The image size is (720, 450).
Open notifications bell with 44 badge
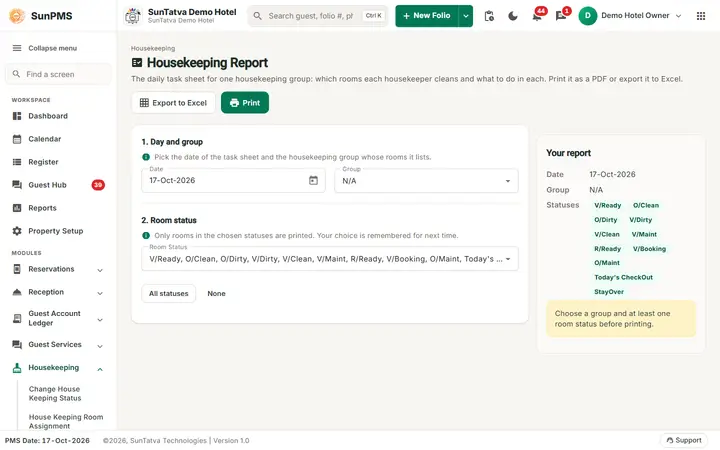coord(537,16)
